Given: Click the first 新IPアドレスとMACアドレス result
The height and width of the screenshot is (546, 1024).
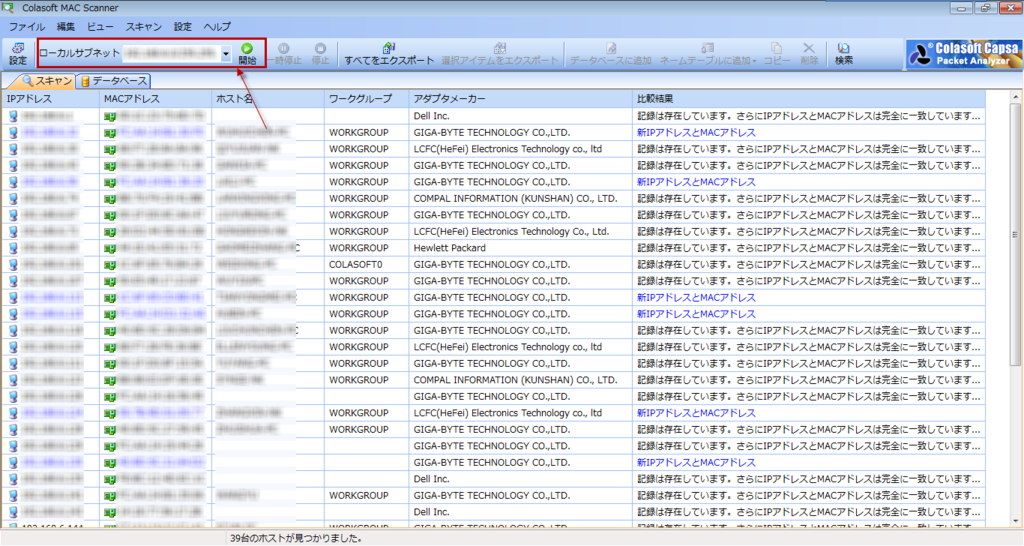Looking at the screenshot, I should pos(696,133).
